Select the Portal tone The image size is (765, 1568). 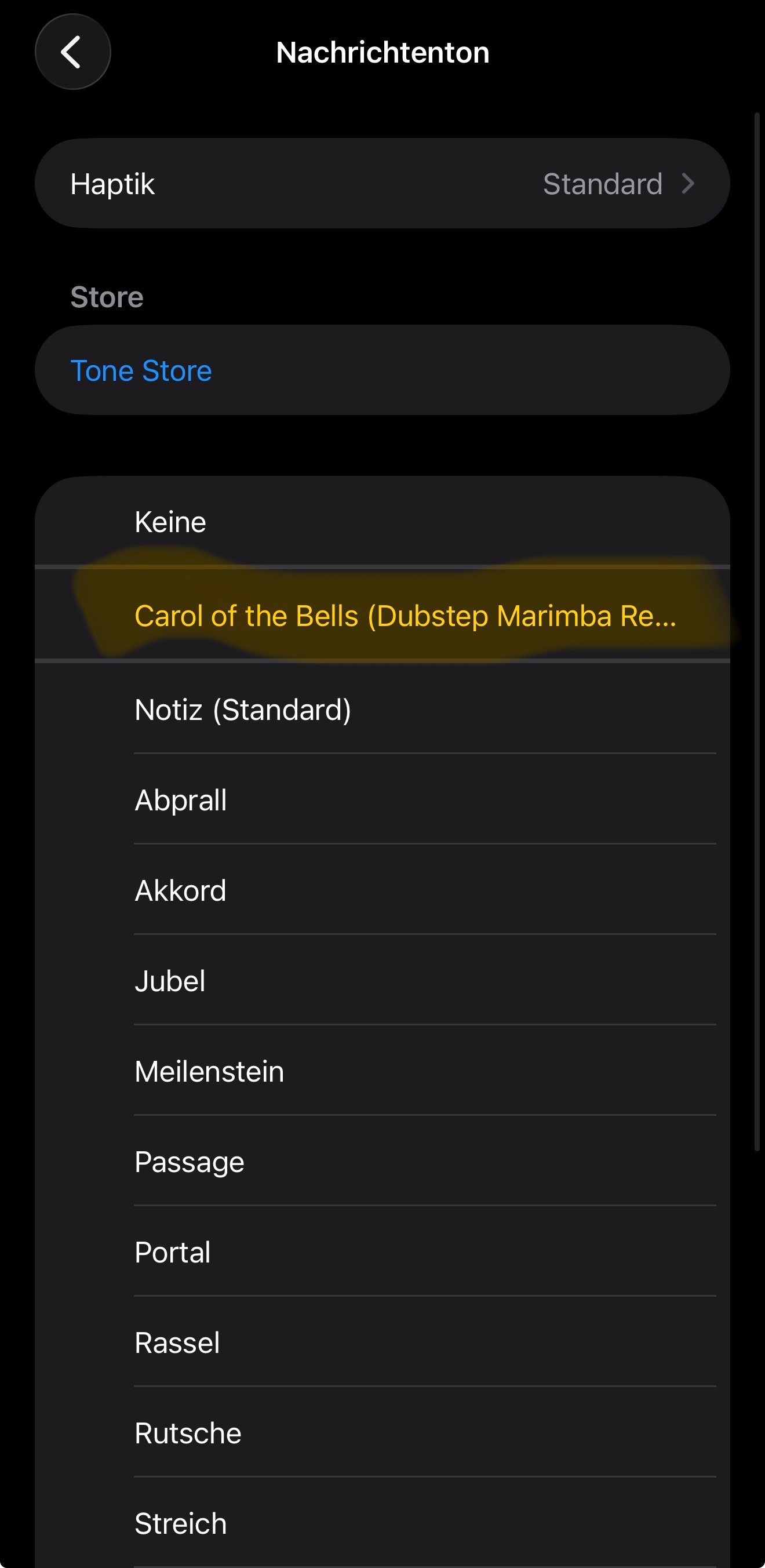point(173,1252)
